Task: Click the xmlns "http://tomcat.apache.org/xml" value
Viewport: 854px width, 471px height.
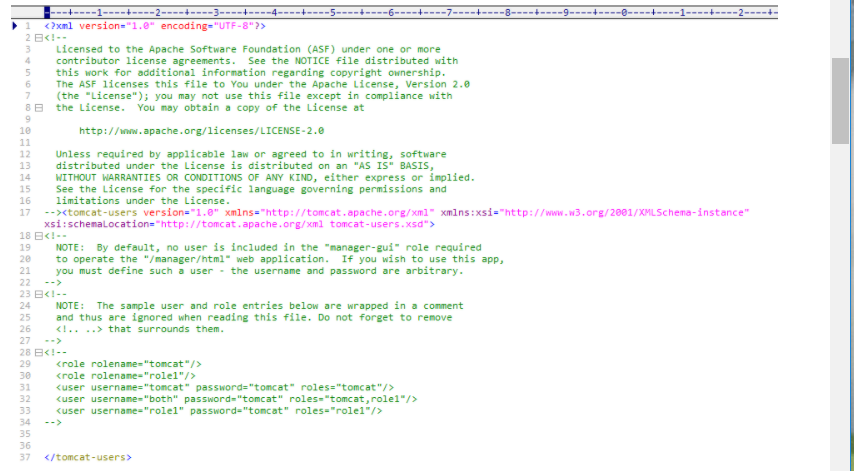Action: tap(347, 212)
